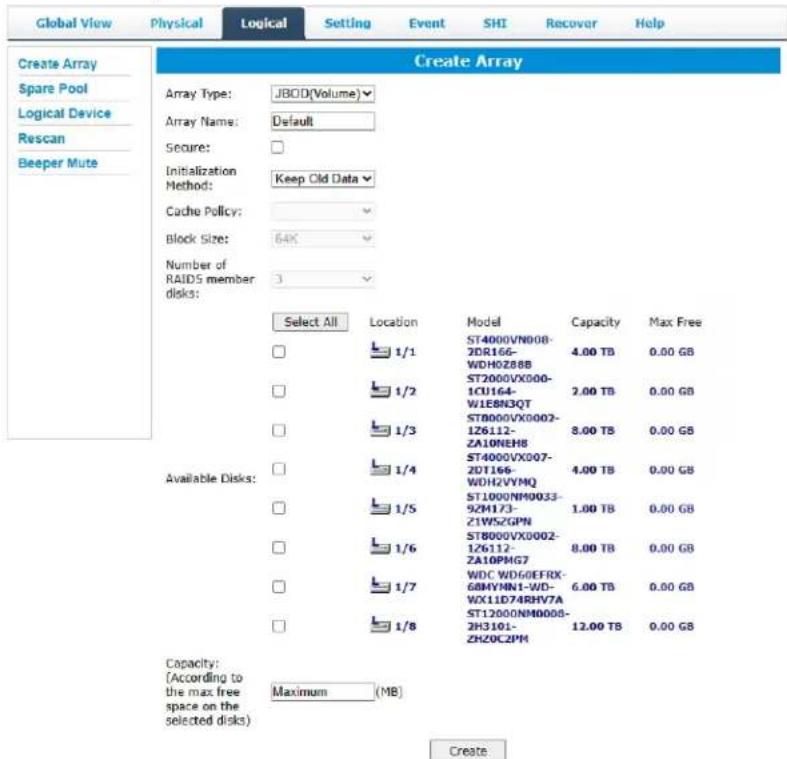
Task: Click the 1/5 location label
Action: click(x=406, y=509)
